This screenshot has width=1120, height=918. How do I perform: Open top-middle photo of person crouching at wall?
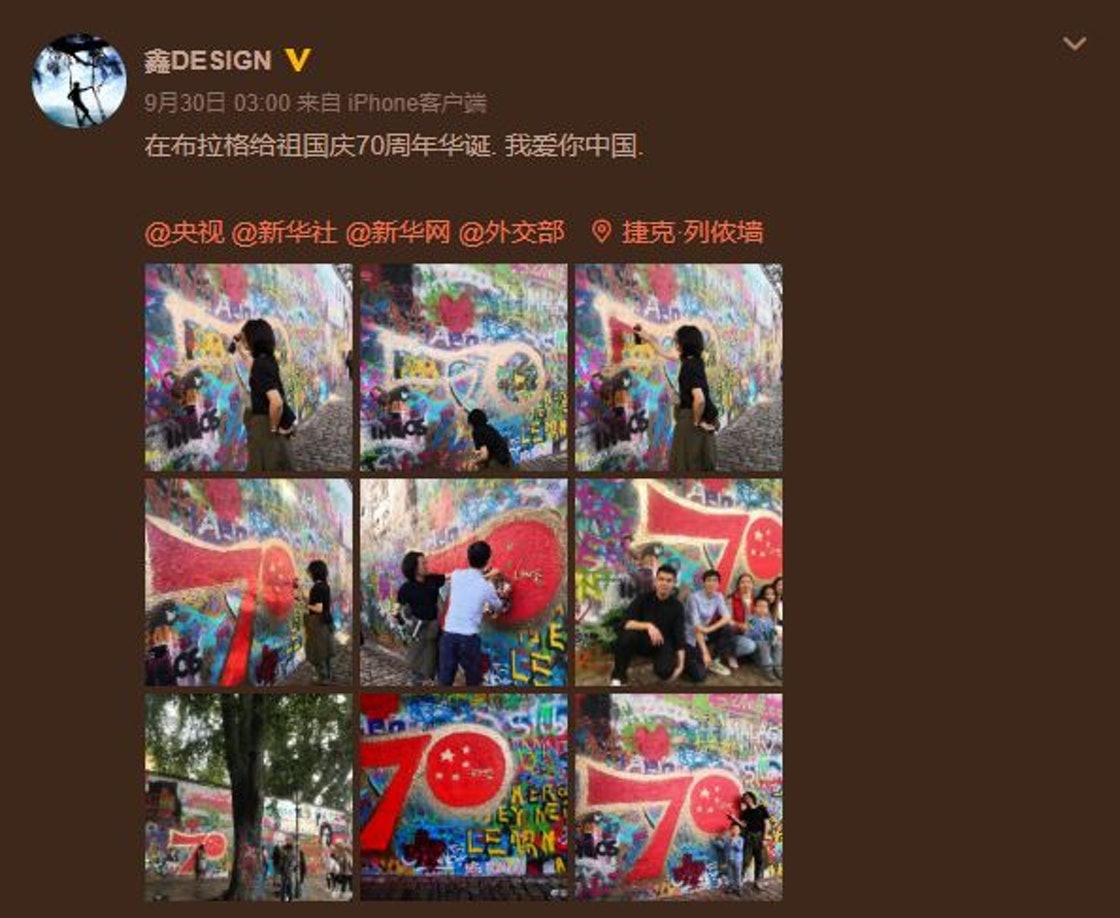tap(464, 367)
